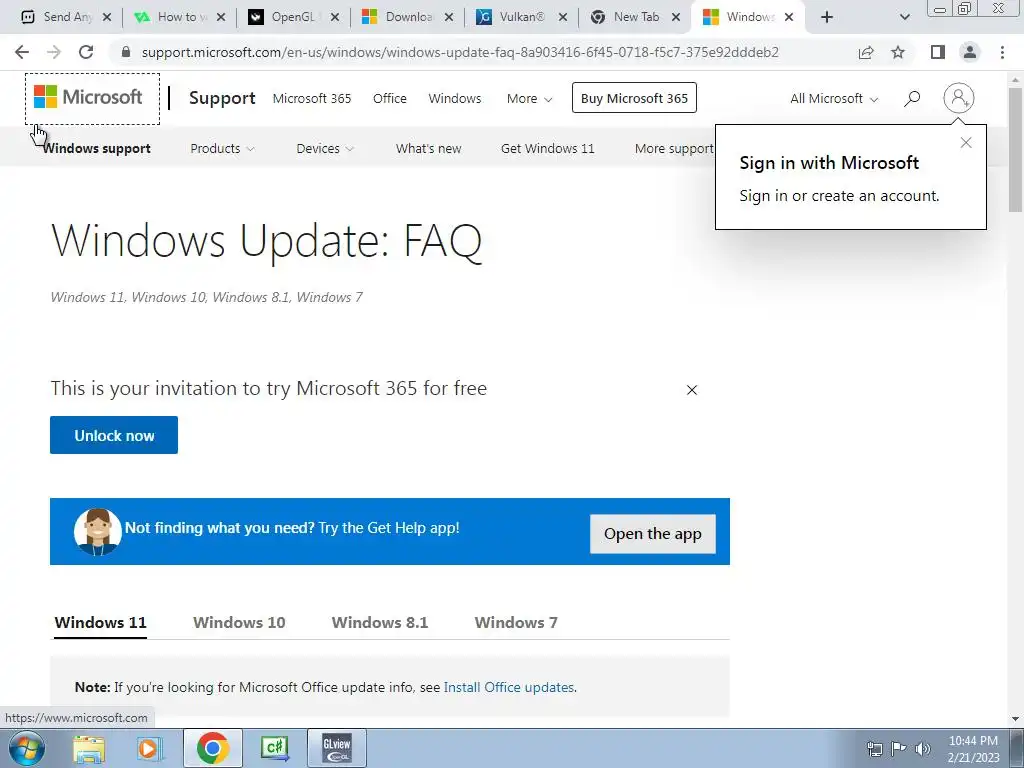Viewport: 1024px width, 768px height.
Task: Click the Get Help avatar image
Action: [97, 532]
